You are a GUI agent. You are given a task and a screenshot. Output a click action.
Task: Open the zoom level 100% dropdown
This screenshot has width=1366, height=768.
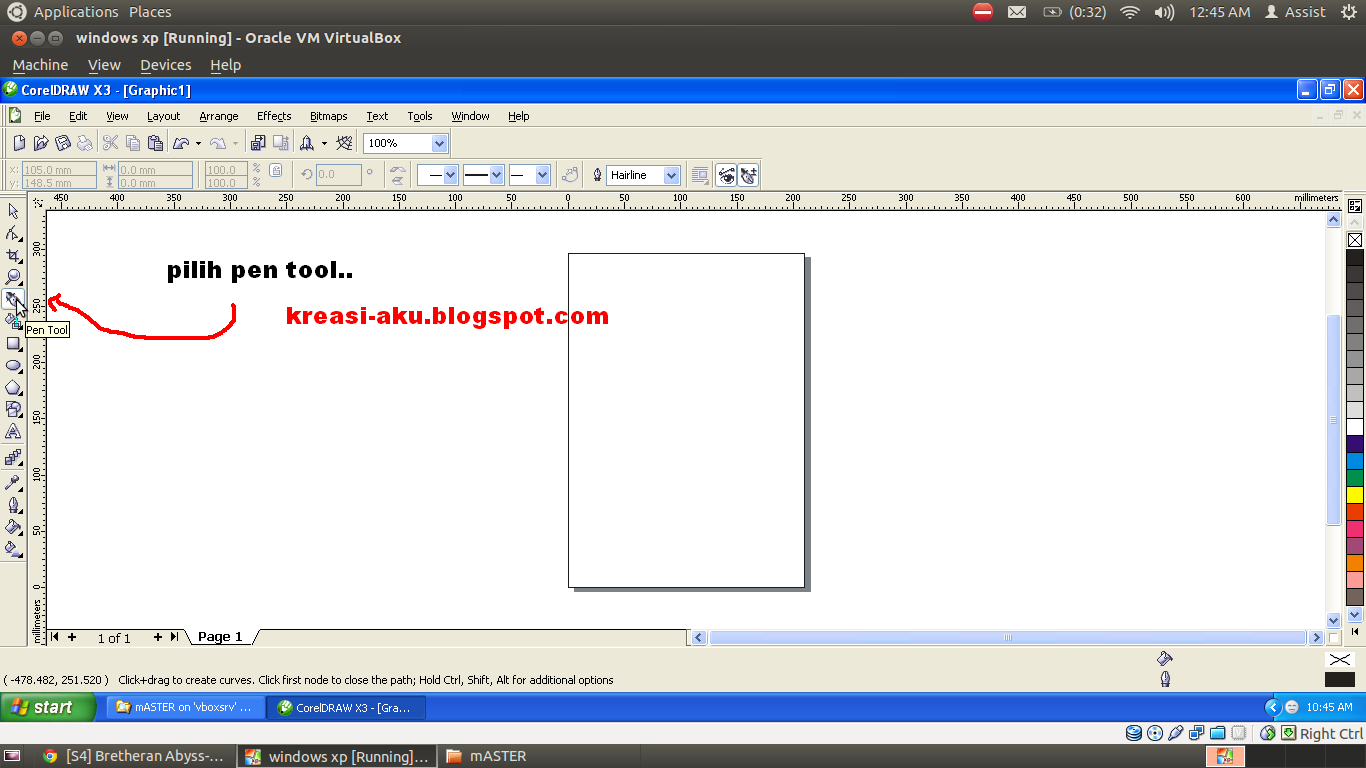click(x=439, y=143)
